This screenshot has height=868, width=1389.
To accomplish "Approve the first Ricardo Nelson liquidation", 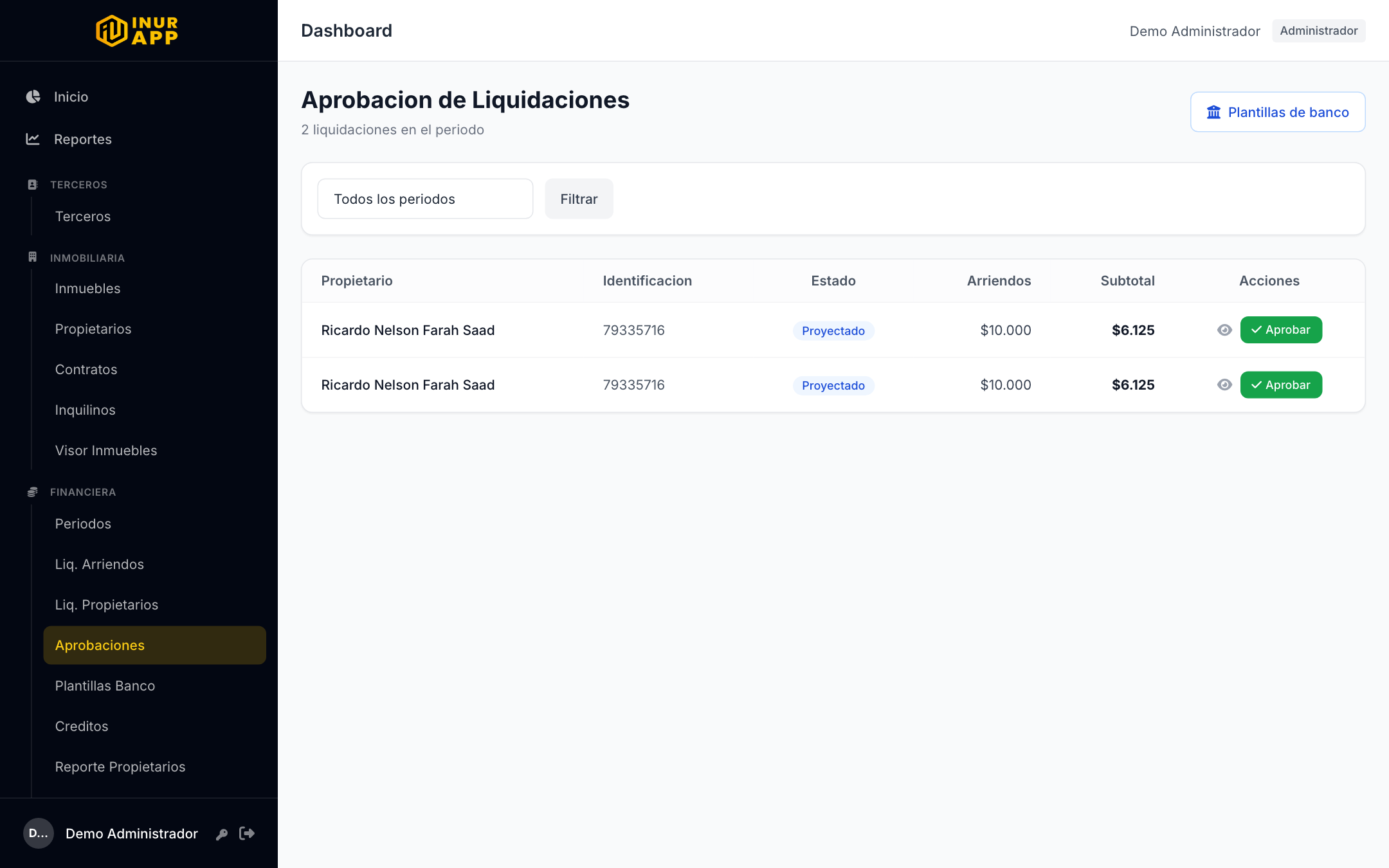I will tap(1281, 330).
